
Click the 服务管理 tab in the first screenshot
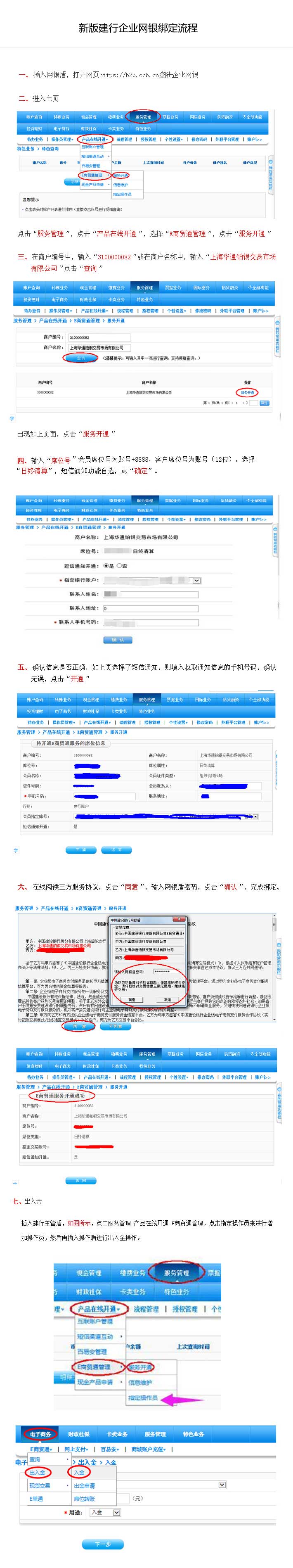144,117
